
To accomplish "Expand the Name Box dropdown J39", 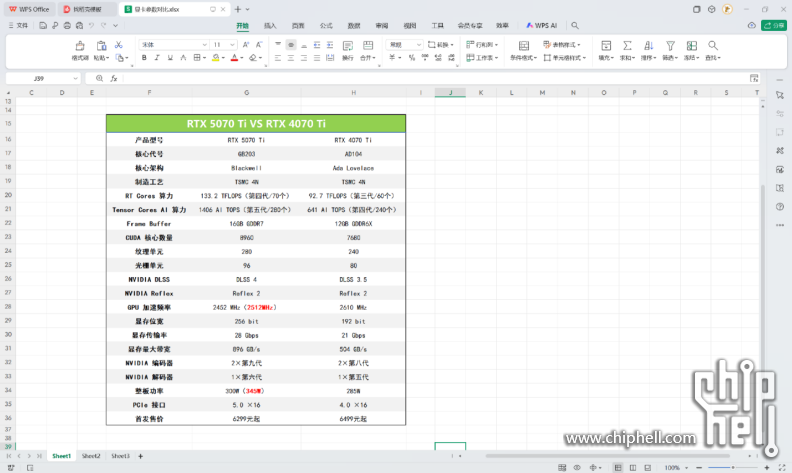I will 75,78.
